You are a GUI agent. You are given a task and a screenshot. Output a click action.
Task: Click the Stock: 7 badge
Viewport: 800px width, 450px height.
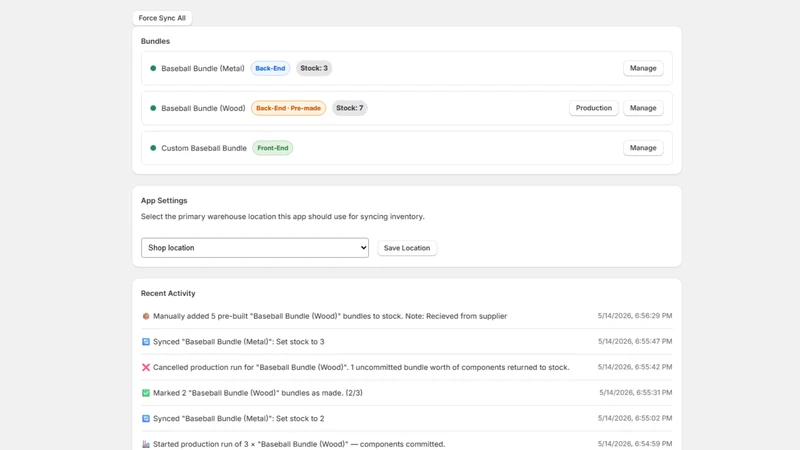pos(349,108)
